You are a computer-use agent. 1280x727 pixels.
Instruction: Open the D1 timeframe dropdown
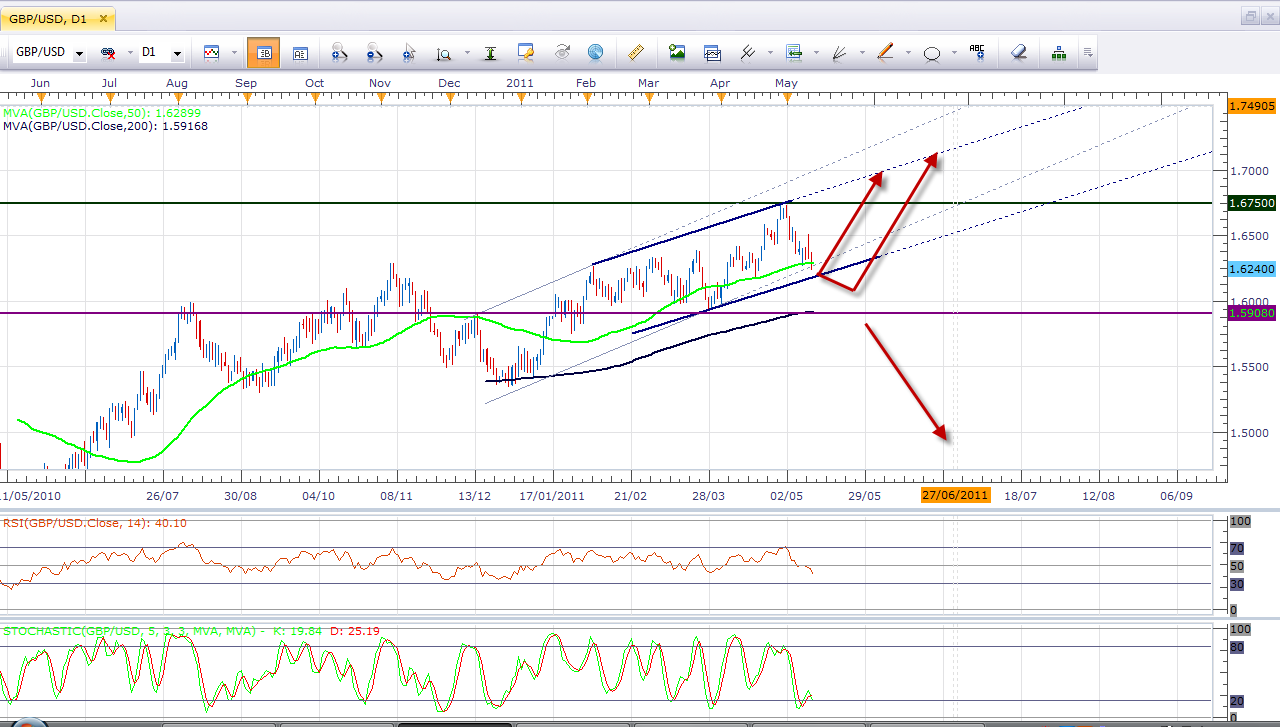pos(178,53)
